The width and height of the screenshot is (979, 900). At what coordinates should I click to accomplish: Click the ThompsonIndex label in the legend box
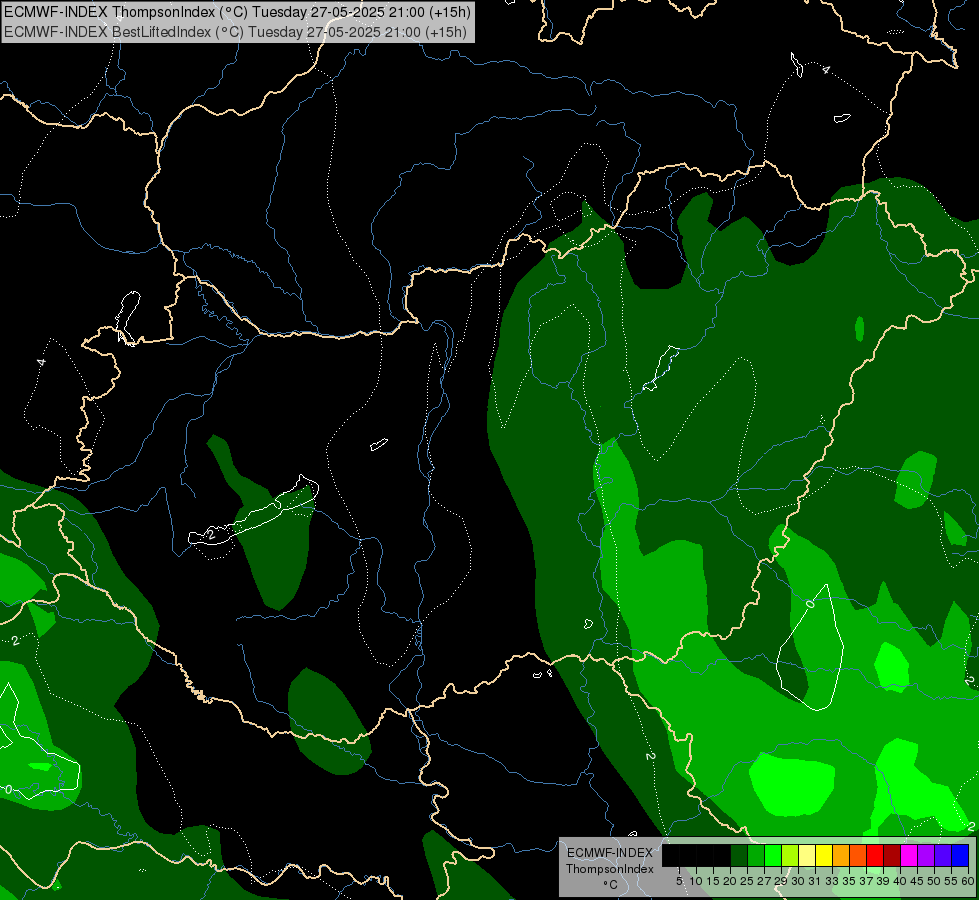609,869
